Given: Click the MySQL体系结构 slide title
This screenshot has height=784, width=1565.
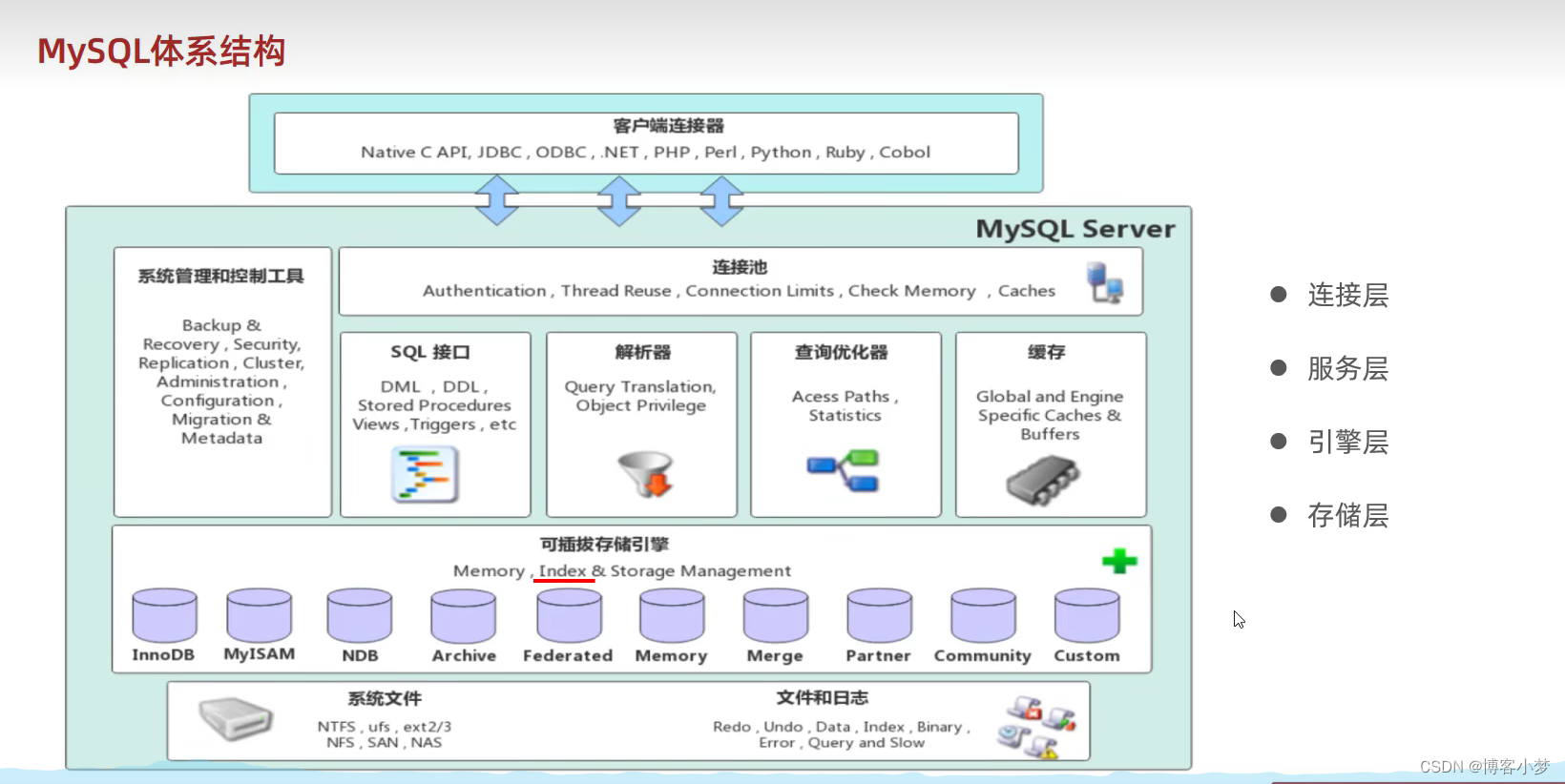Looking at the screenshot, I should coord(161,51).
